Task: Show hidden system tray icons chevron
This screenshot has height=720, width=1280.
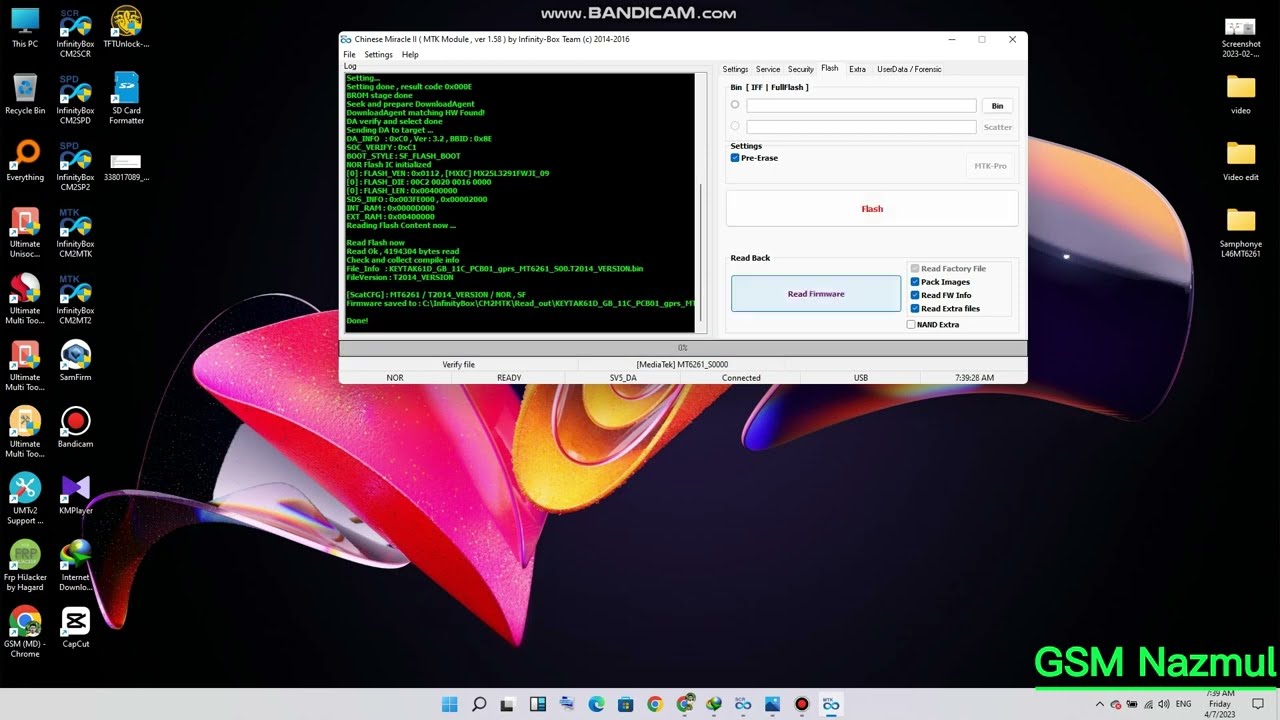Action: tap(1100, 704)
